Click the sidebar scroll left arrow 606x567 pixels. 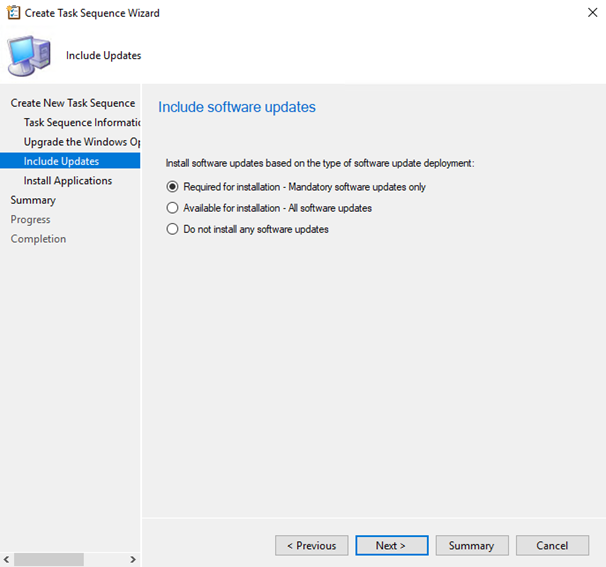(x=7, y=559)
